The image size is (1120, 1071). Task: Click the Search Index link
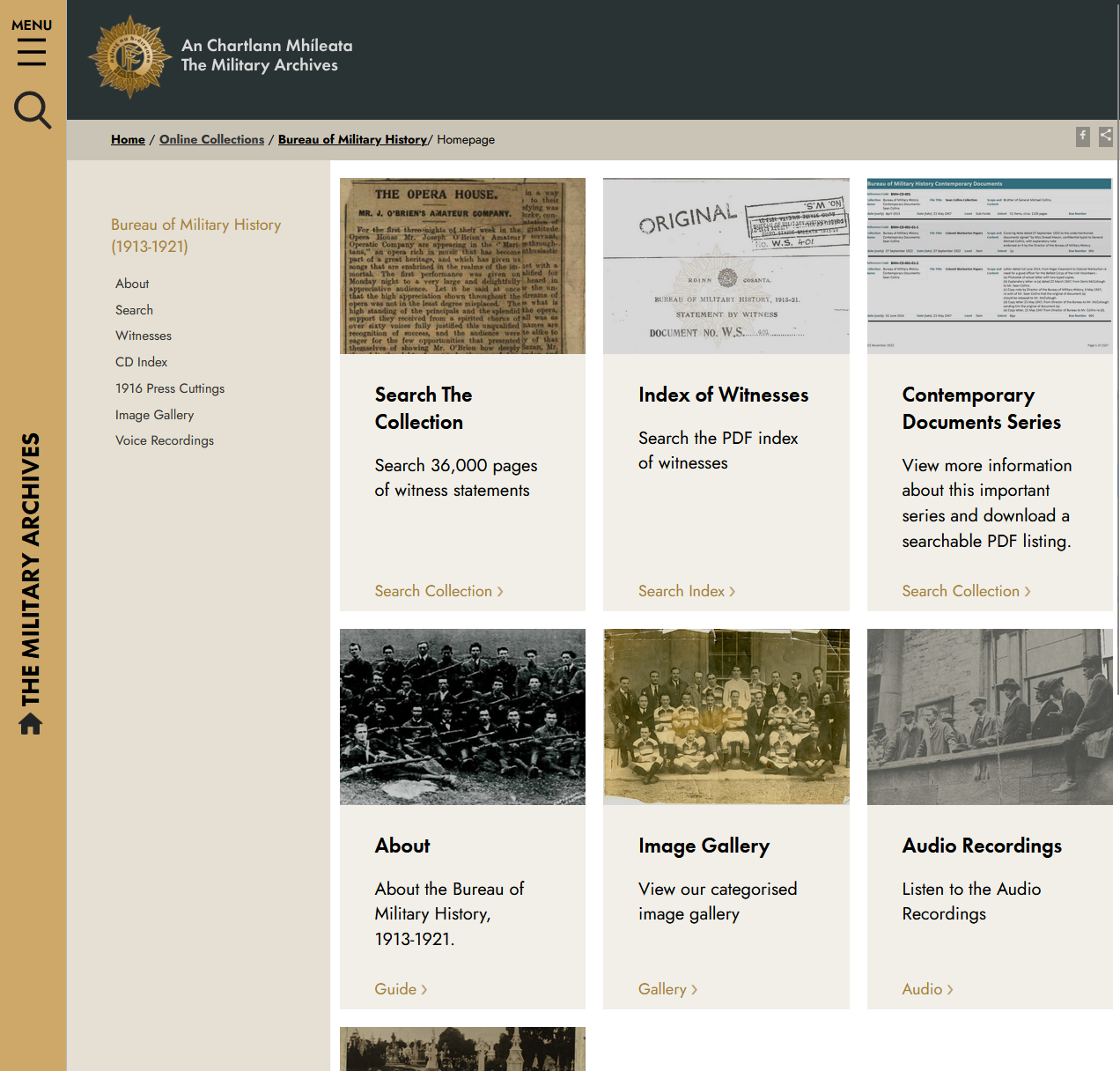click(687, 591)
